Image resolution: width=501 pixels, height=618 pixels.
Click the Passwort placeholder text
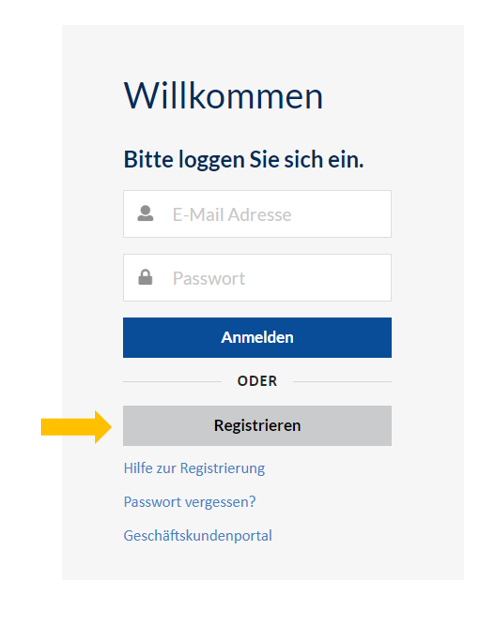coord(209,279)
